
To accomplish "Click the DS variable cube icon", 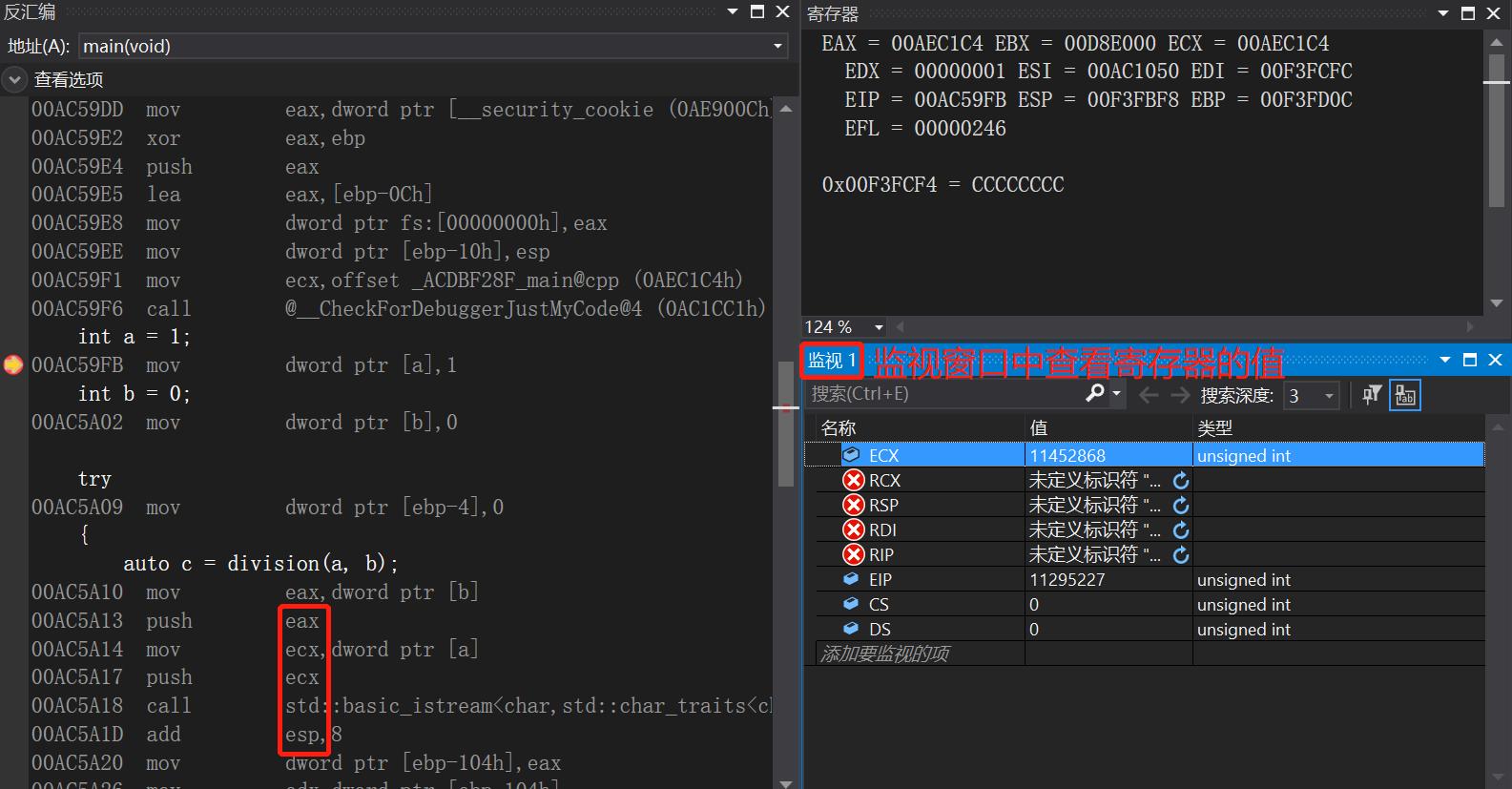I will click(851, 629).
